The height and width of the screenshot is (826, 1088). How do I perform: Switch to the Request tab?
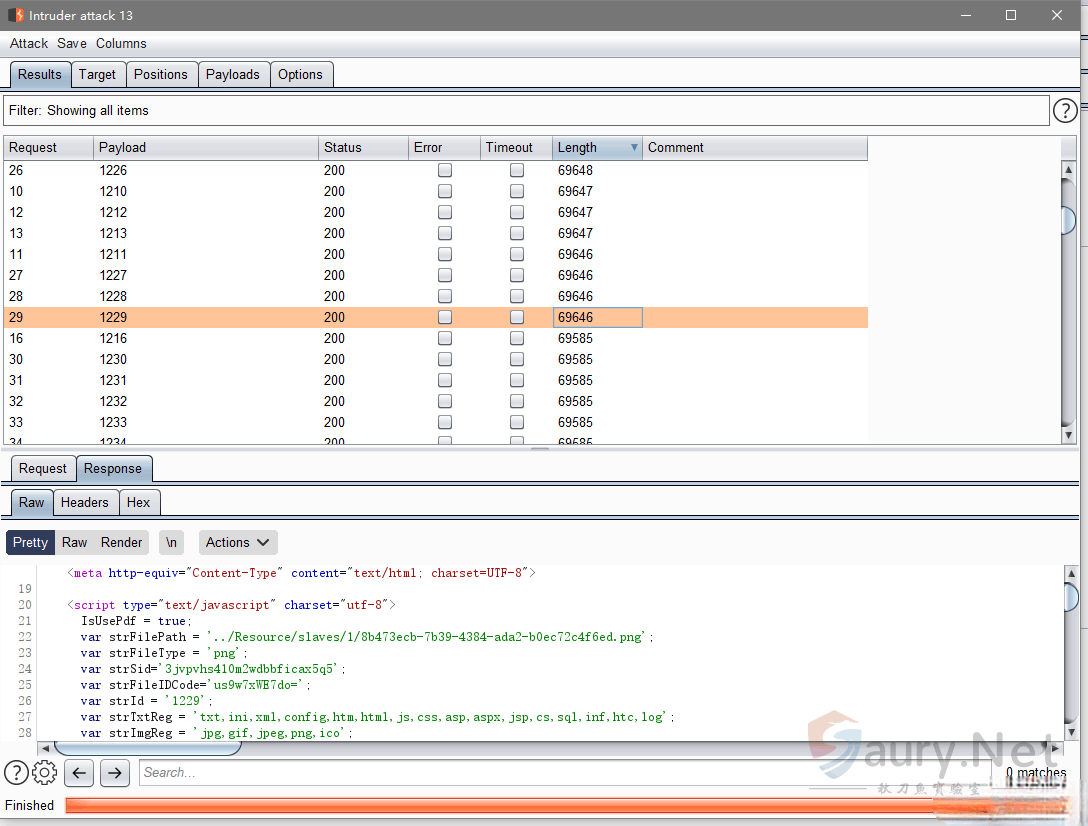point(43,468)
